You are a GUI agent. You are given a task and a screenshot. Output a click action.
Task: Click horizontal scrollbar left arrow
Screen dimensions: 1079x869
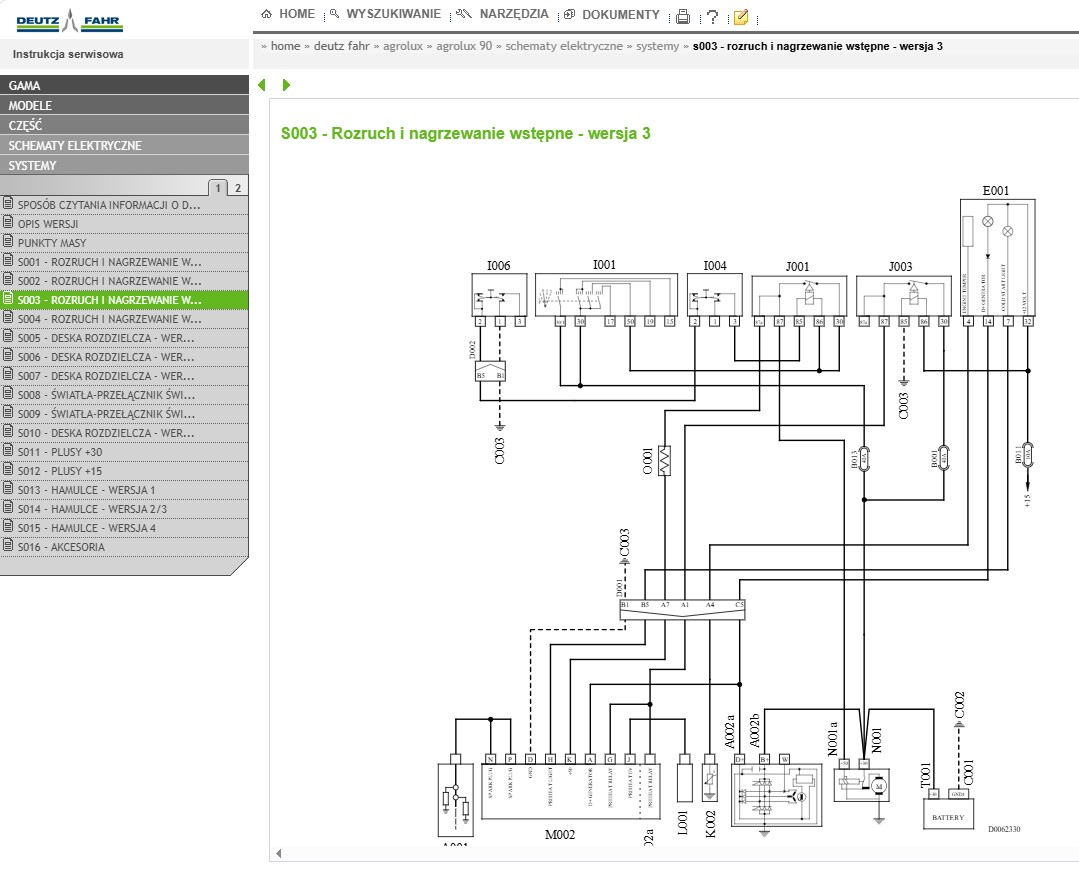pos(279,853)
